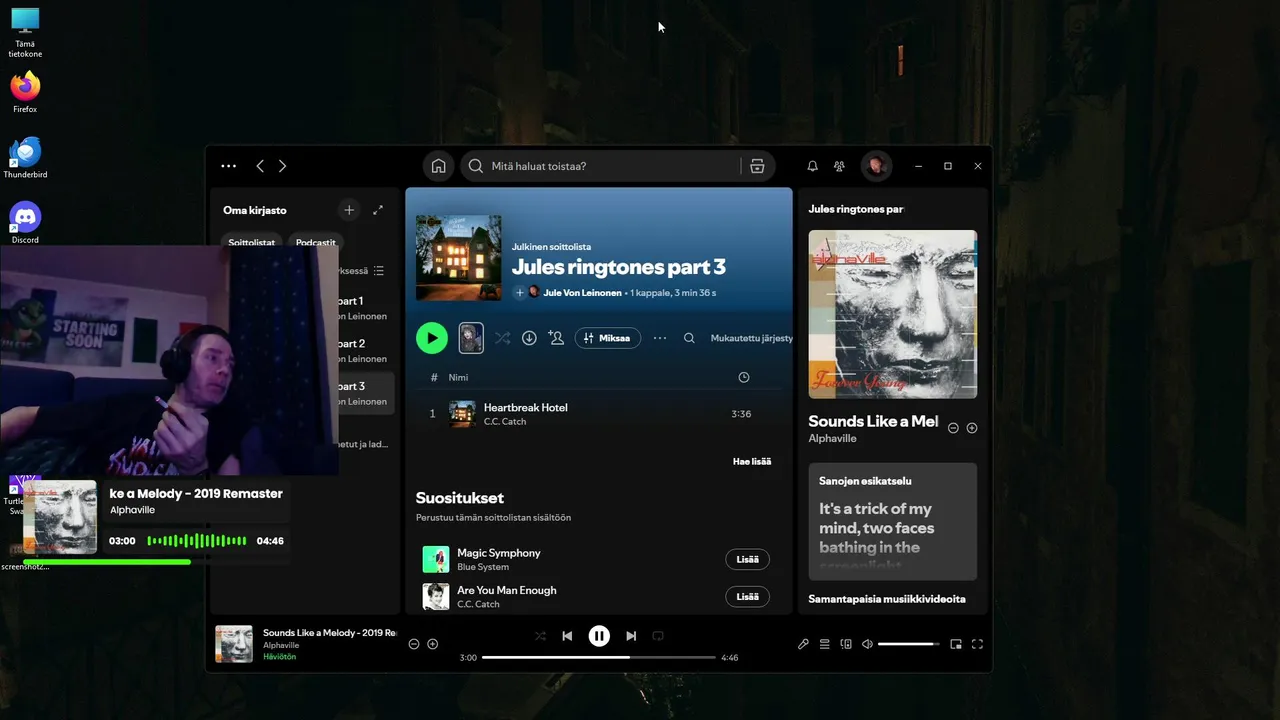Select the Soittolistat filter chip

[x=251, y=243]
